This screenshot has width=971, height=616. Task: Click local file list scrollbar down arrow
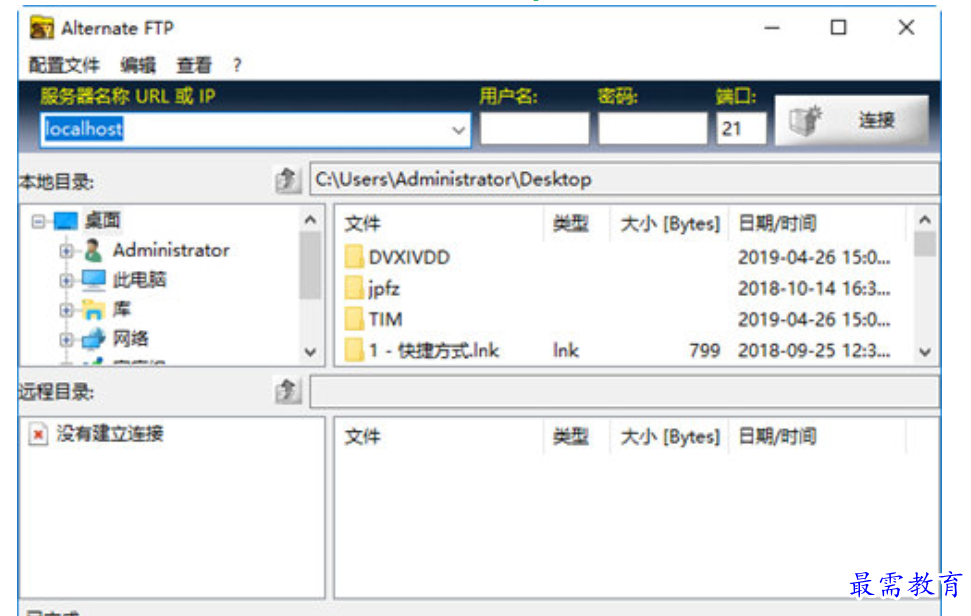(x=925, y=352)
